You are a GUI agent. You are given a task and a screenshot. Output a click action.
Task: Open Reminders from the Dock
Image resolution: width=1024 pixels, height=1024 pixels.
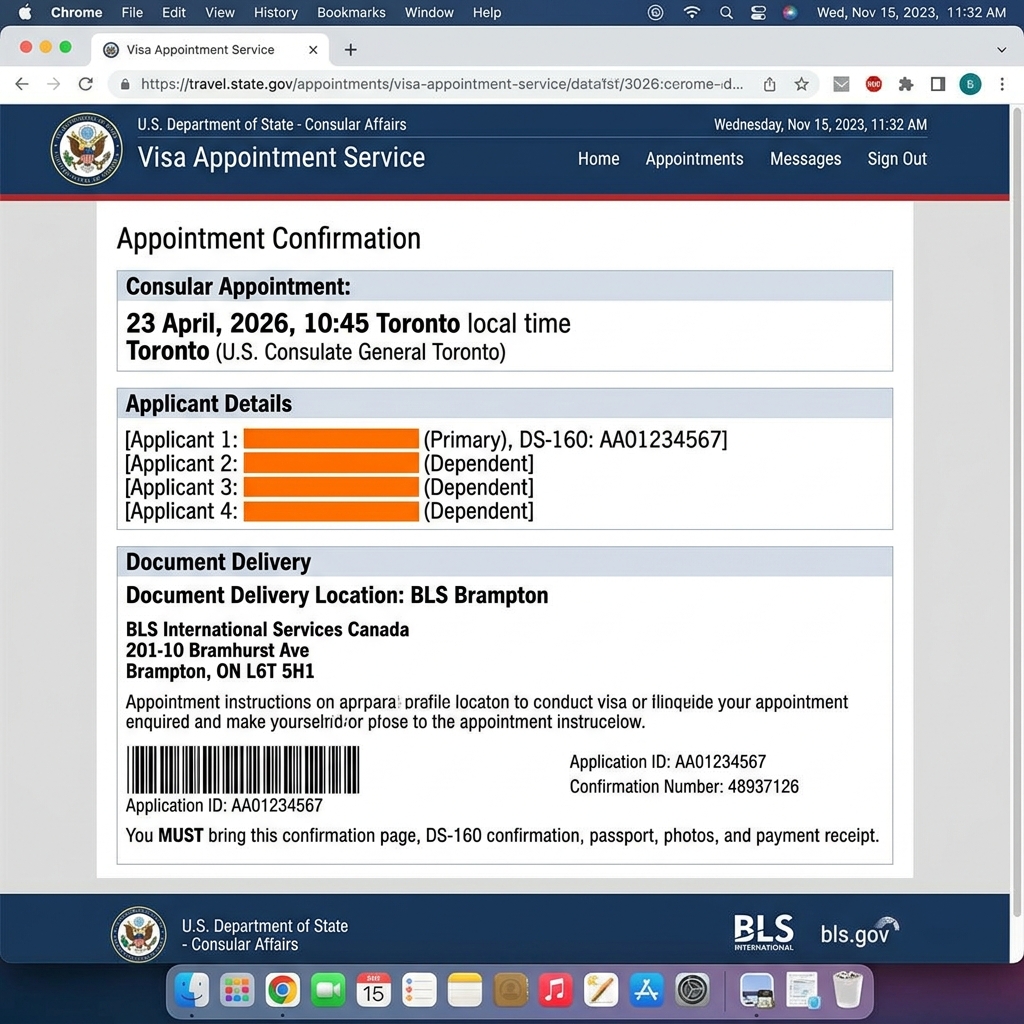pyautogui.click(x=419, y=990)
